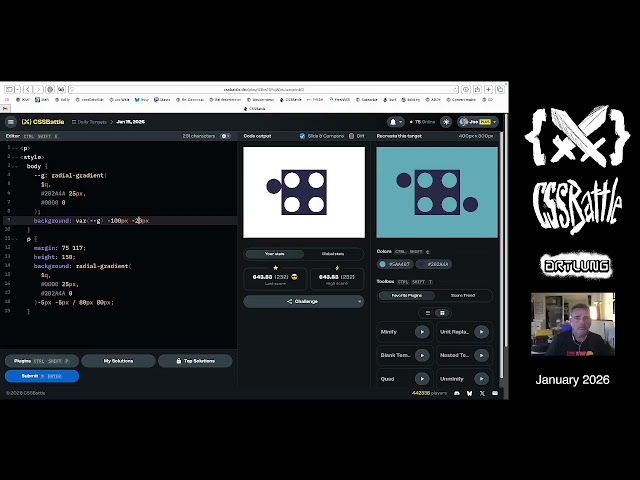Run the Unminify plugin play button
Viewport: 640px width, 480px height.
481,379
